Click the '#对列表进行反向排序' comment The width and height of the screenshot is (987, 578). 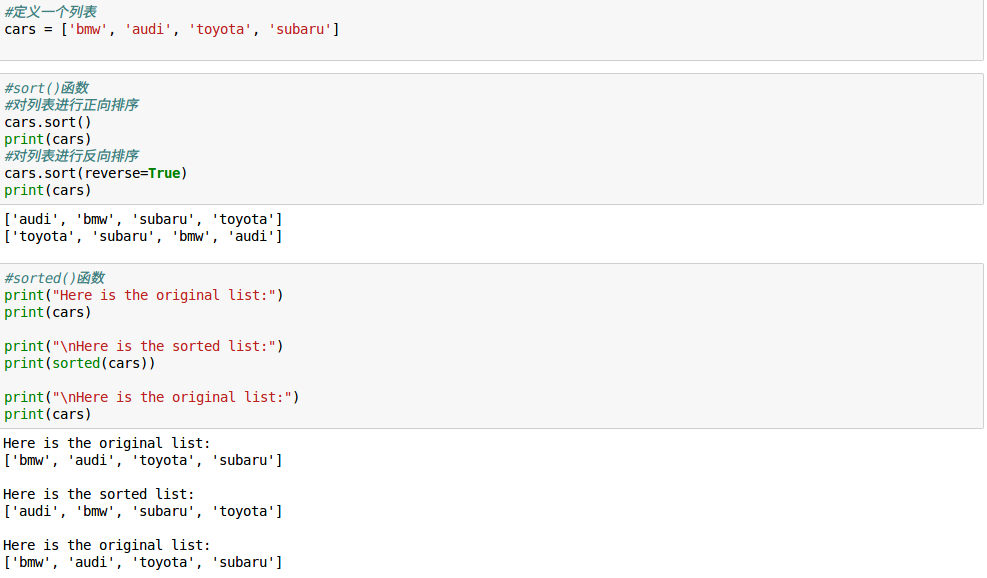pos(71,156)
